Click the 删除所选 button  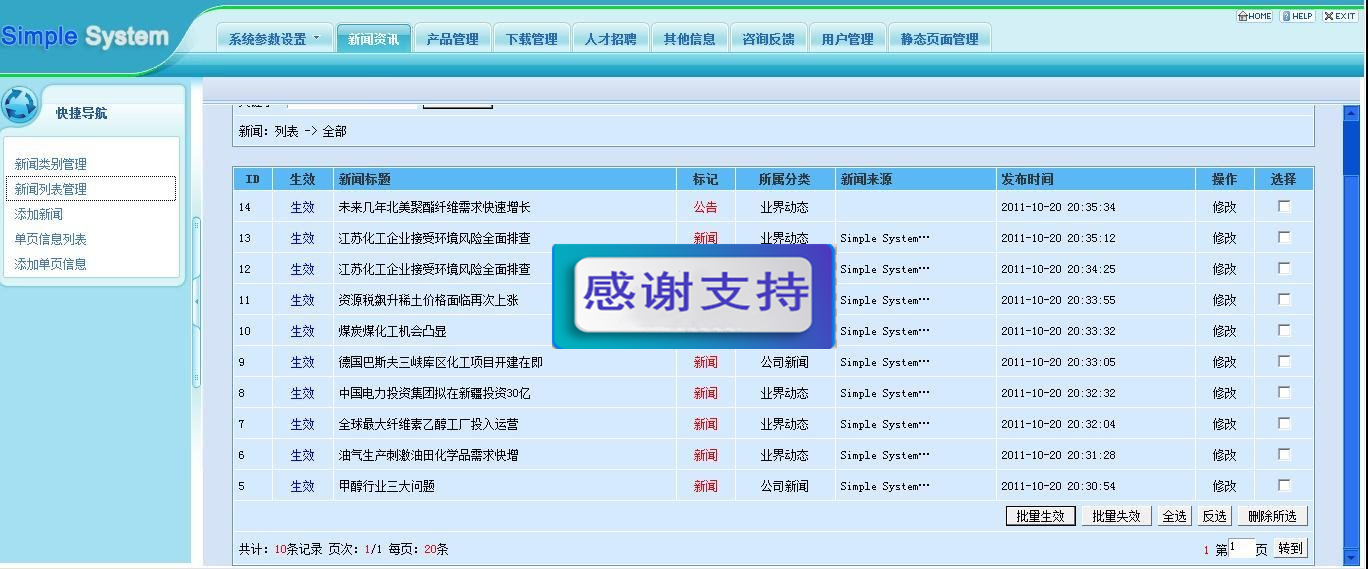1272,516
